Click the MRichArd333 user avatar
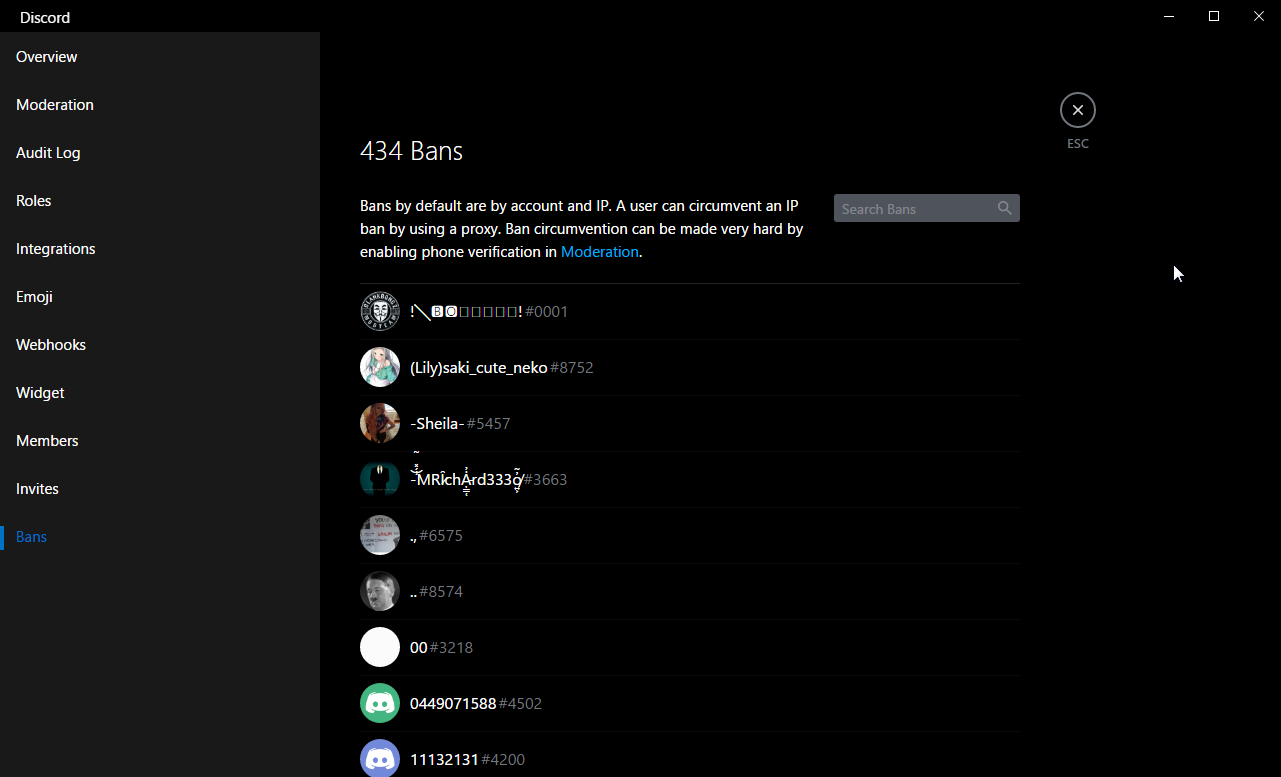Image resolution: width=1281 pixels, height=777 pixels. point(380,480)
